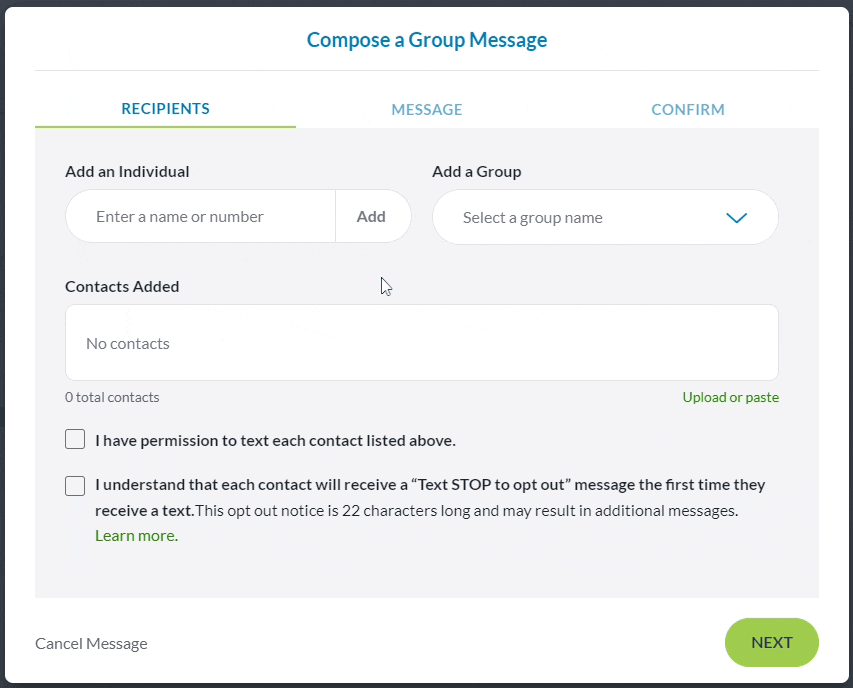The image size is (853, 688).
Task: Click the Cancel Message link
Action: click(91, 644)
